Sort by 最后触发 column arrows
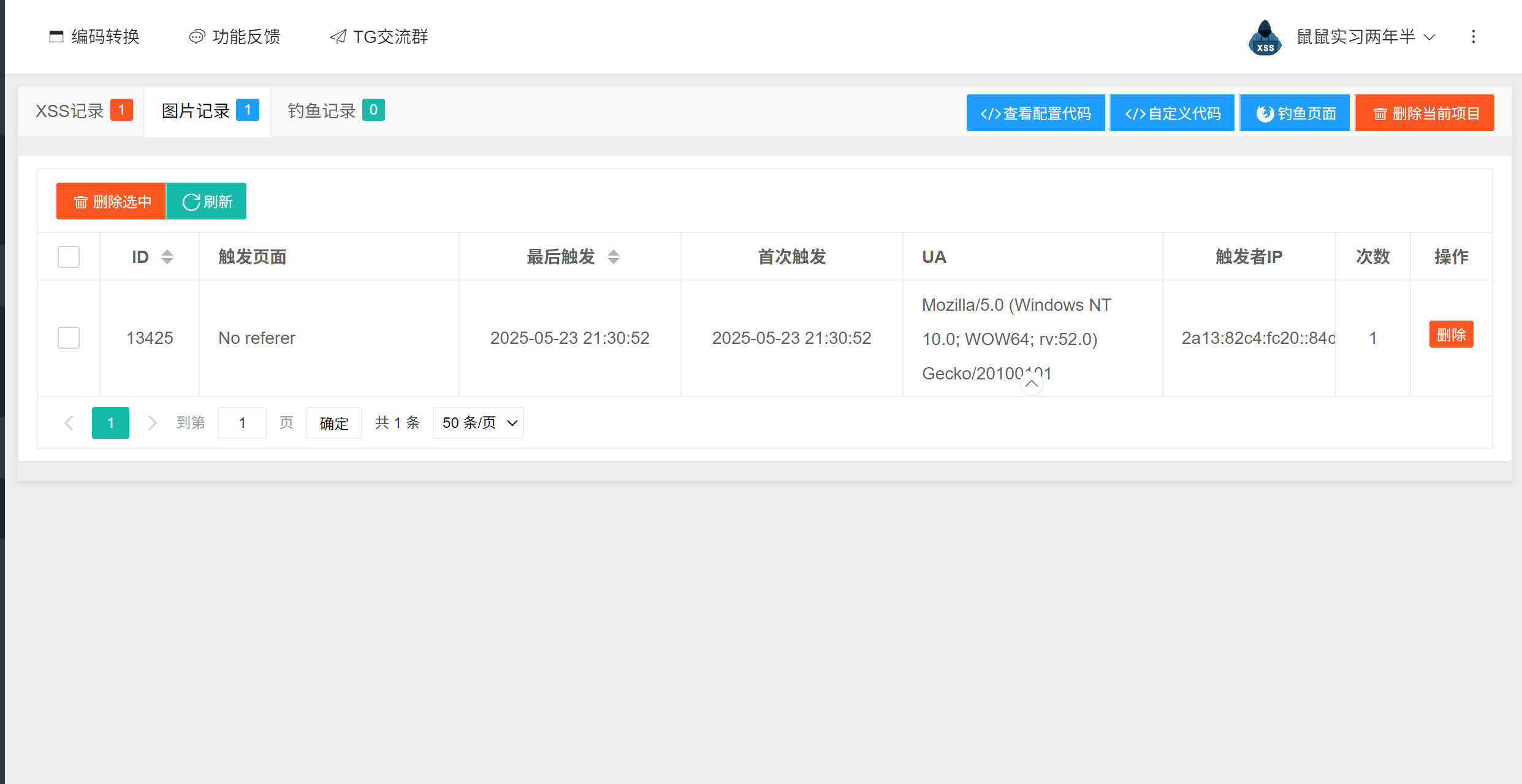Screen dimensions: 1522x784 614,257
